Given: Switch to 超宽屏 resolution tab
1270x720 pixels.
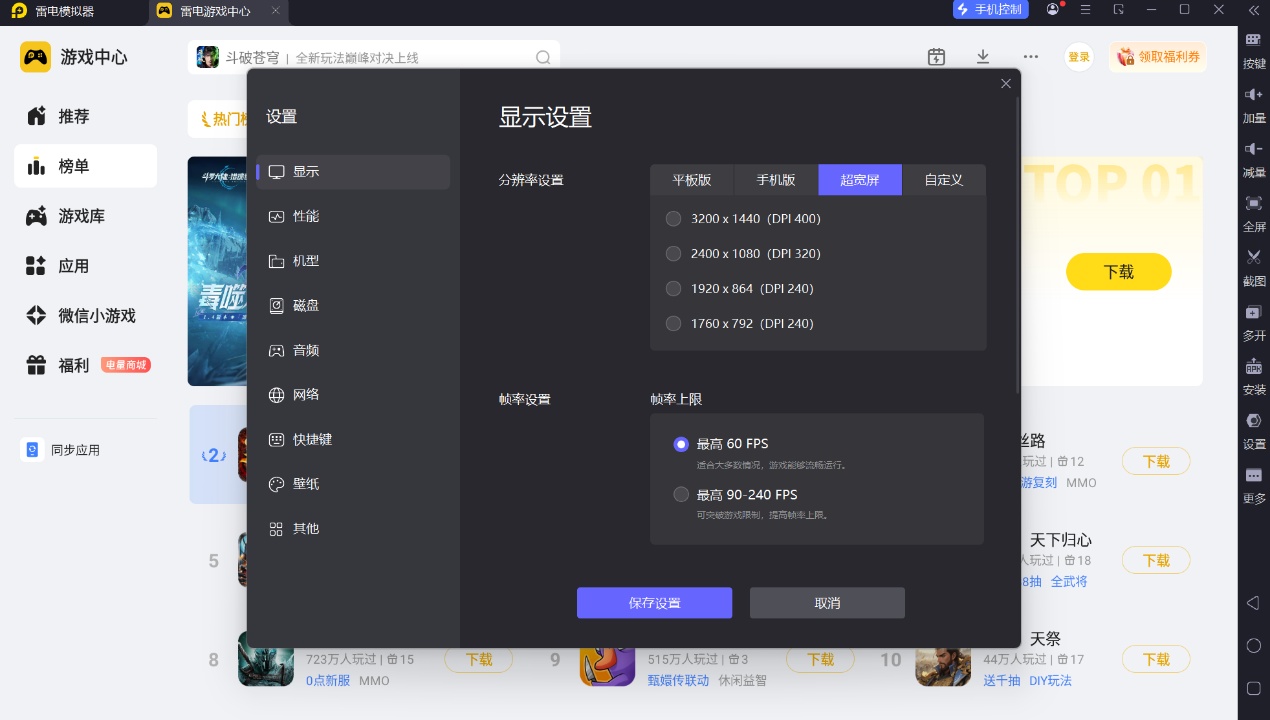Looking at the screenshot, I should pyautogui.click(x=860, y=180).
